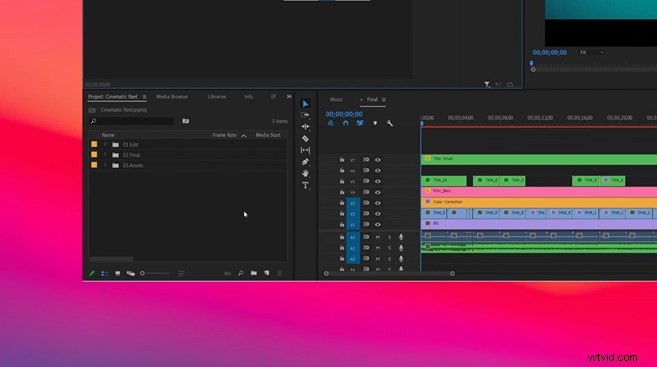Image resolution: width=657 pixels, height=367 pixels.
Task: Click Find magnifier in Project panel footer
Action: (x=241, y=273)
